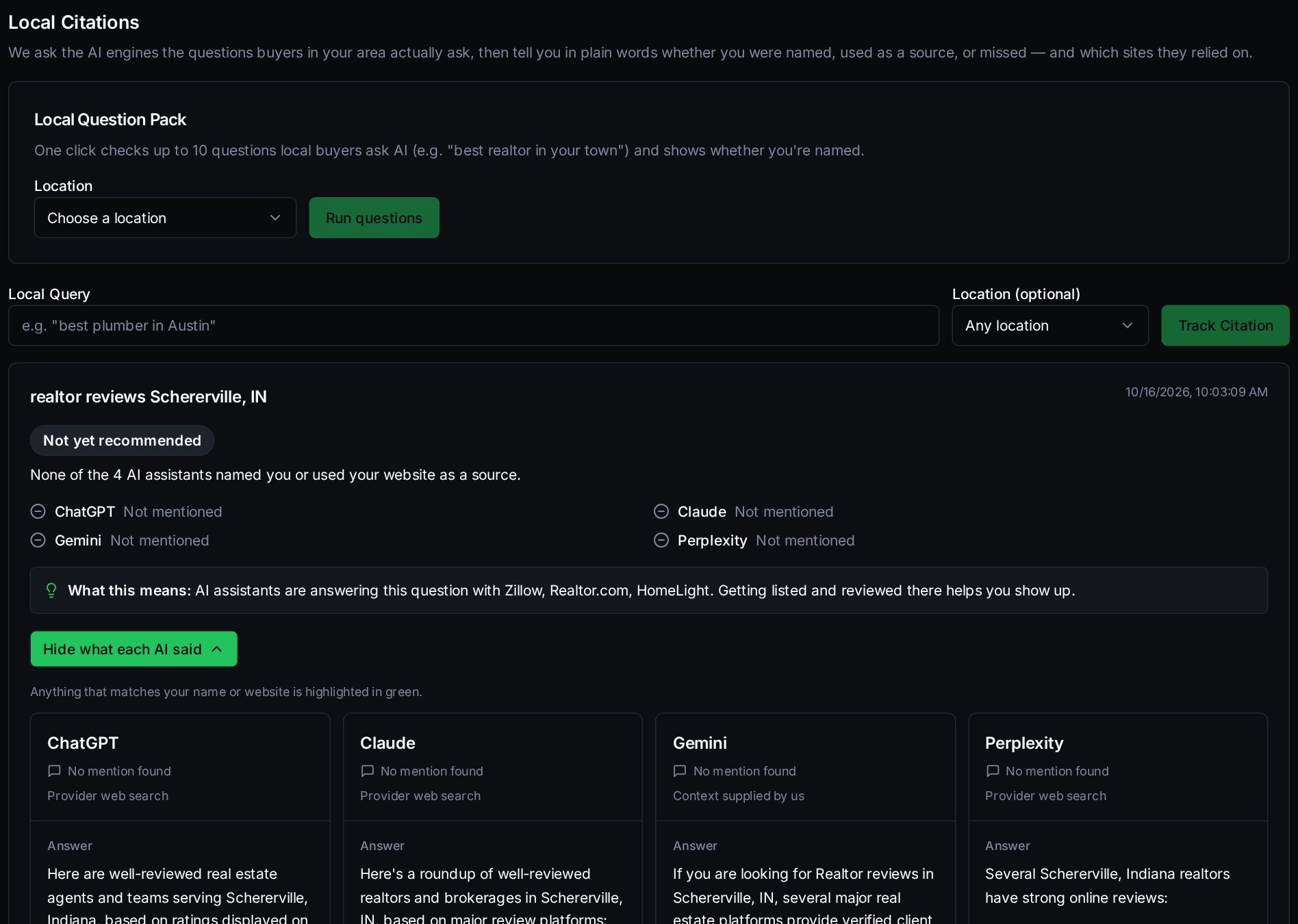Click the lightbulb icon beside What this means
The height and width of the screenshot is (924, 1298).
pos(51,590)
